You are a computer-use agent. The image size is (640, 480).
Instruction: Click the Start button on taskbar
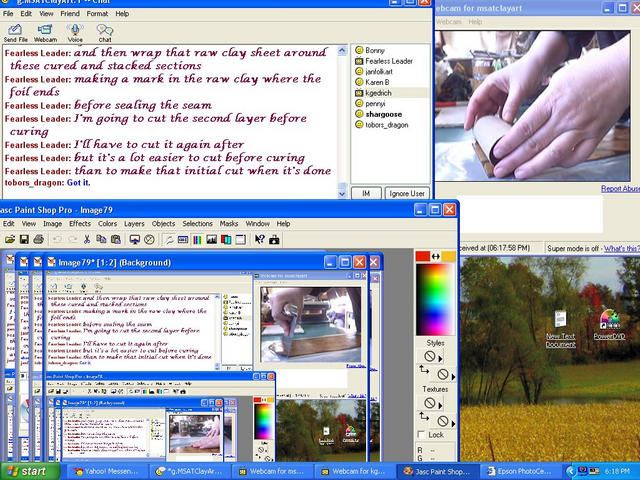(30, 471)
